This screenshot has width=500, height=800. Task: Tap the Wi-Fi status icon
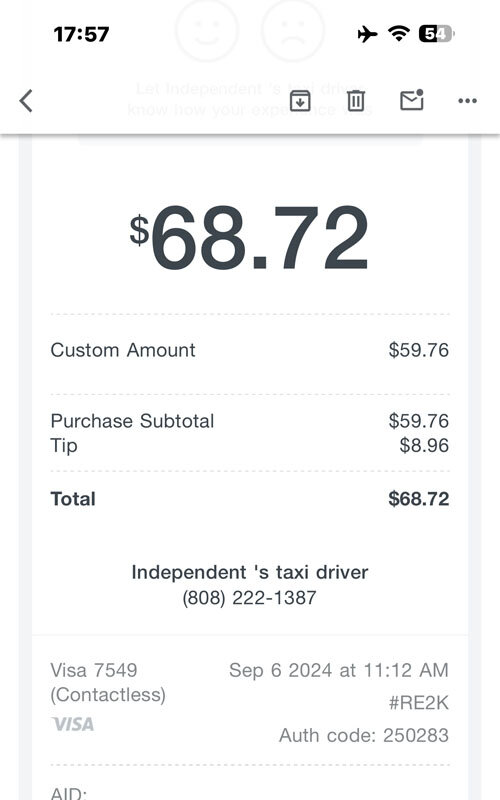(398, 34)
